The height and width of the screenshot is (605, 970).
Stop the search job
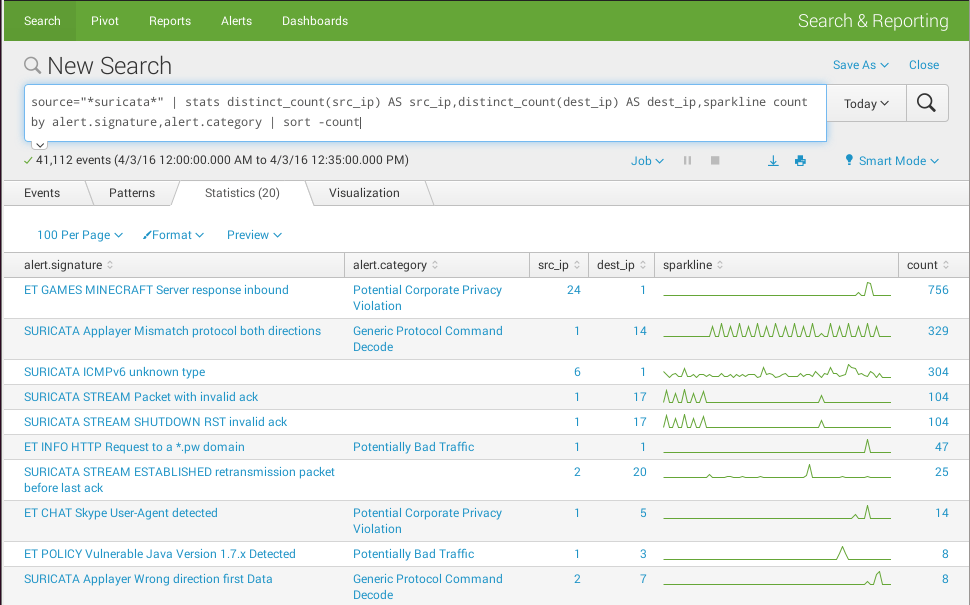715,161
